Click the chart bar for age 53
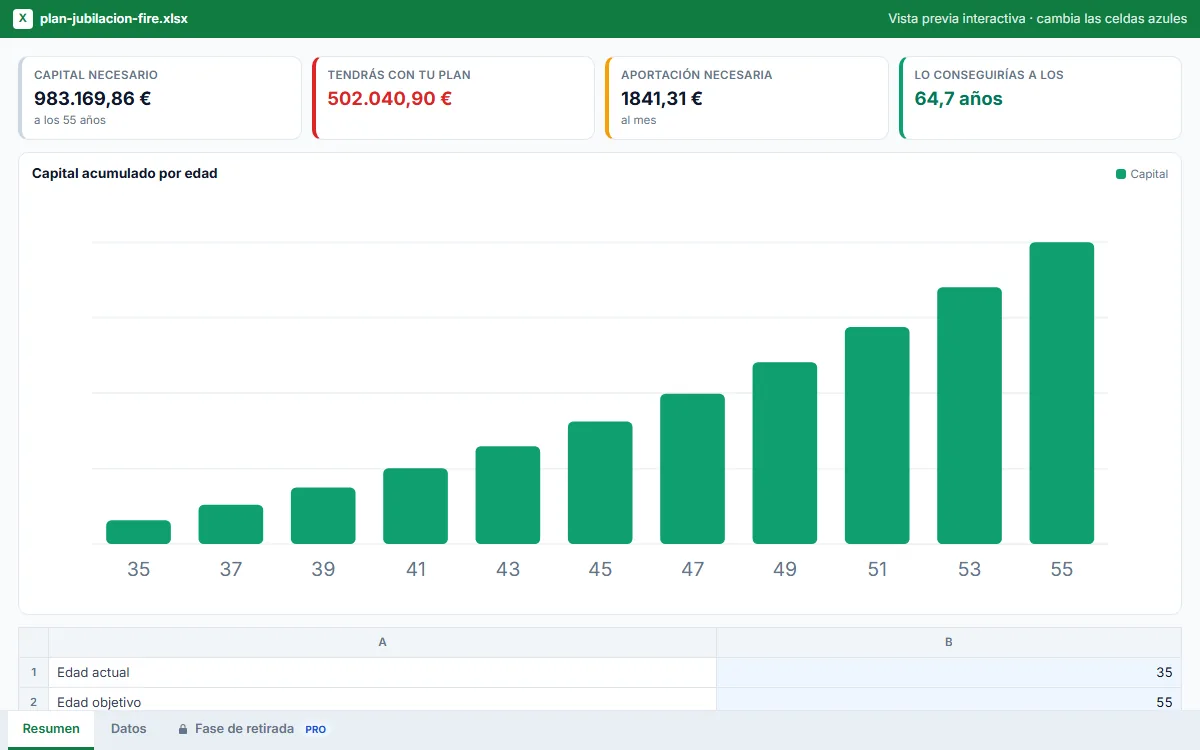The height and width of the screenshot is (750, 1200). pos(969,416)
